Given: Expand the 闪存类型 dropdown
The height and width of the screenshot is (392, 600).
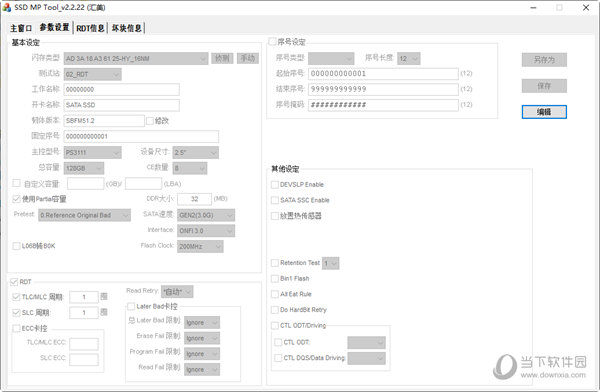Looking at the screenshot, I should pos(136,59).
